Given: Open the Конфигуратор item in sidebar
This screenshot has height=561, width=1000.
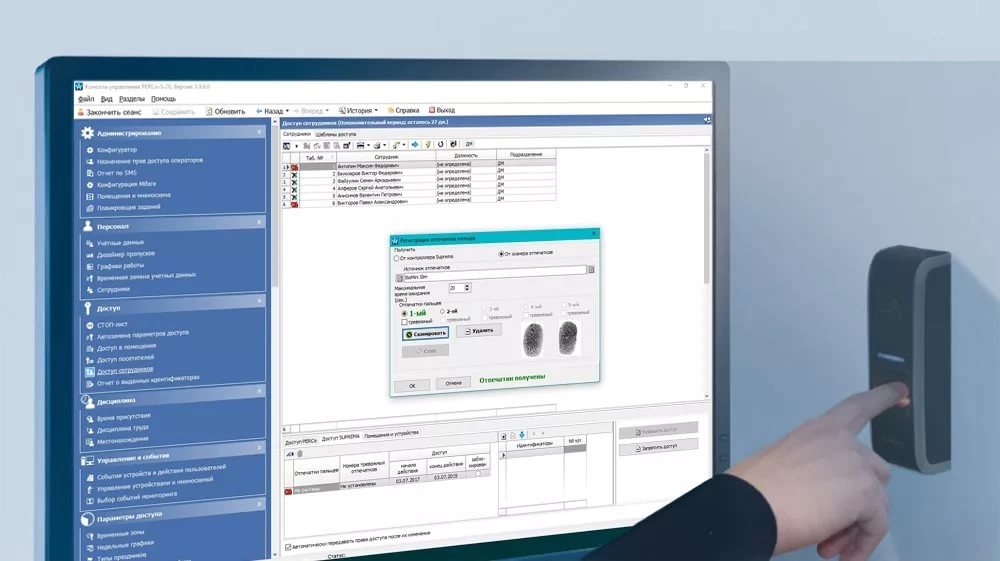Looking at the screenshot, I should (x=116, y=150).
